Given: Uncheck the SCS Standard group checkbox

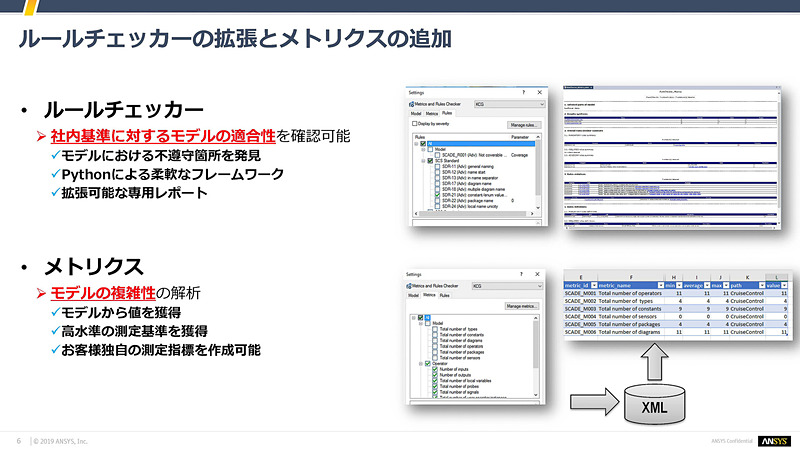Looking at the screenshot, I should [x=430, y=161].
